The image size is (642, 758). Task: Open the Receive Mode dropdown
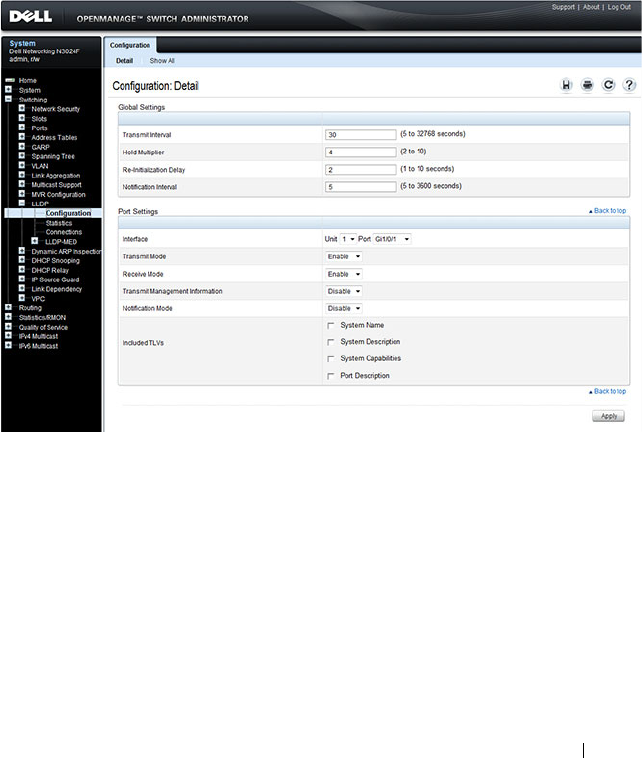(x=344, y=274)
